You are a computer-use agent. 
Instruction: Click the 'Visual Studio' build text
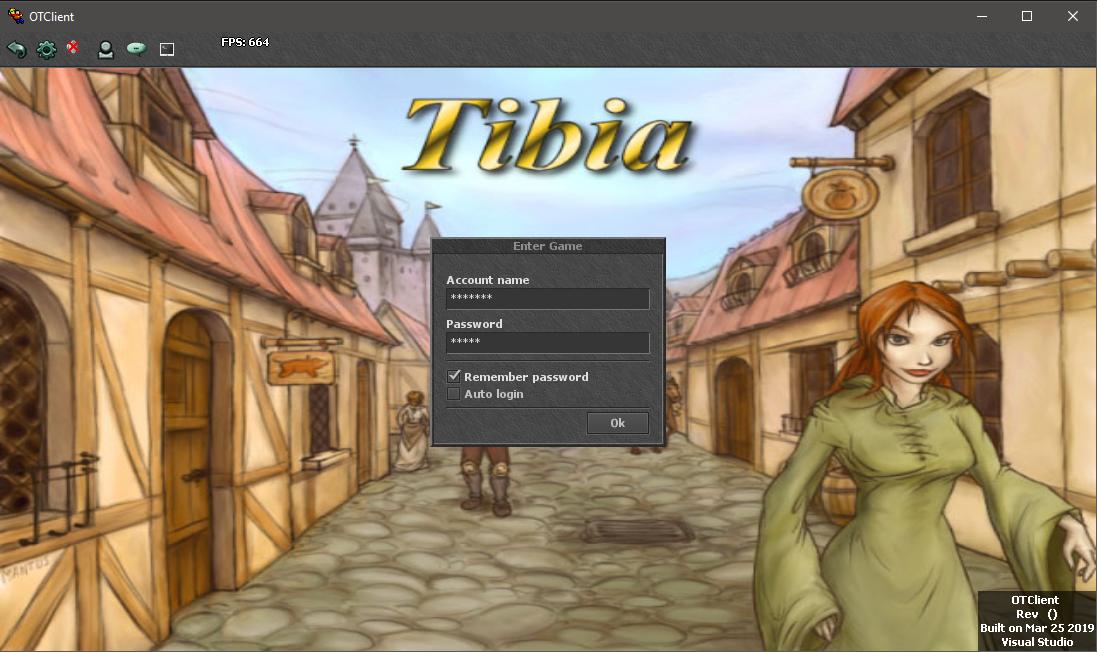point(1037,642)
